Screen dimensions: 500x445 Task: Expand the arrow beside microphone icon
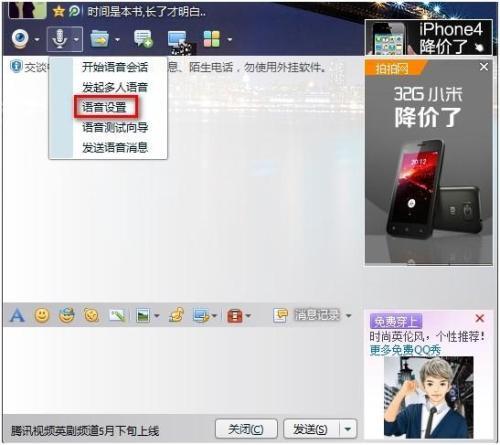coord(77,39)
